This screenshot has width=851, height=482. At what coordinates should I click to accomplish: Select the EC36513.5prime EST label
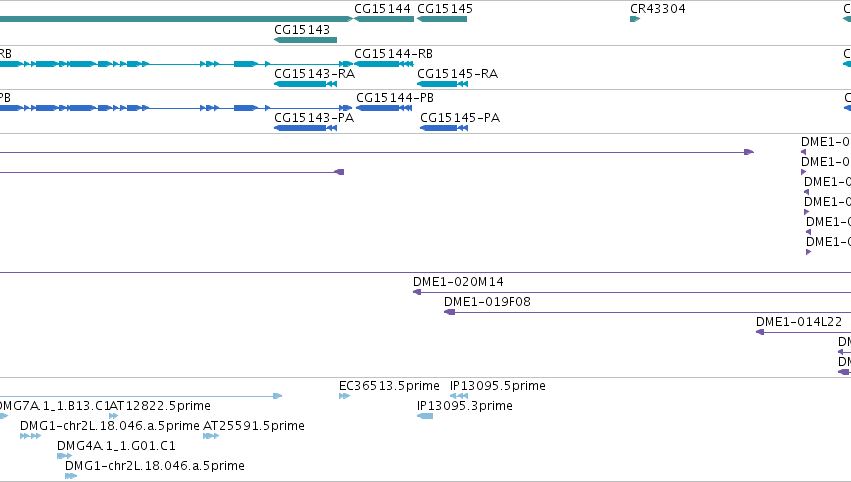click(x=389, y=386)
